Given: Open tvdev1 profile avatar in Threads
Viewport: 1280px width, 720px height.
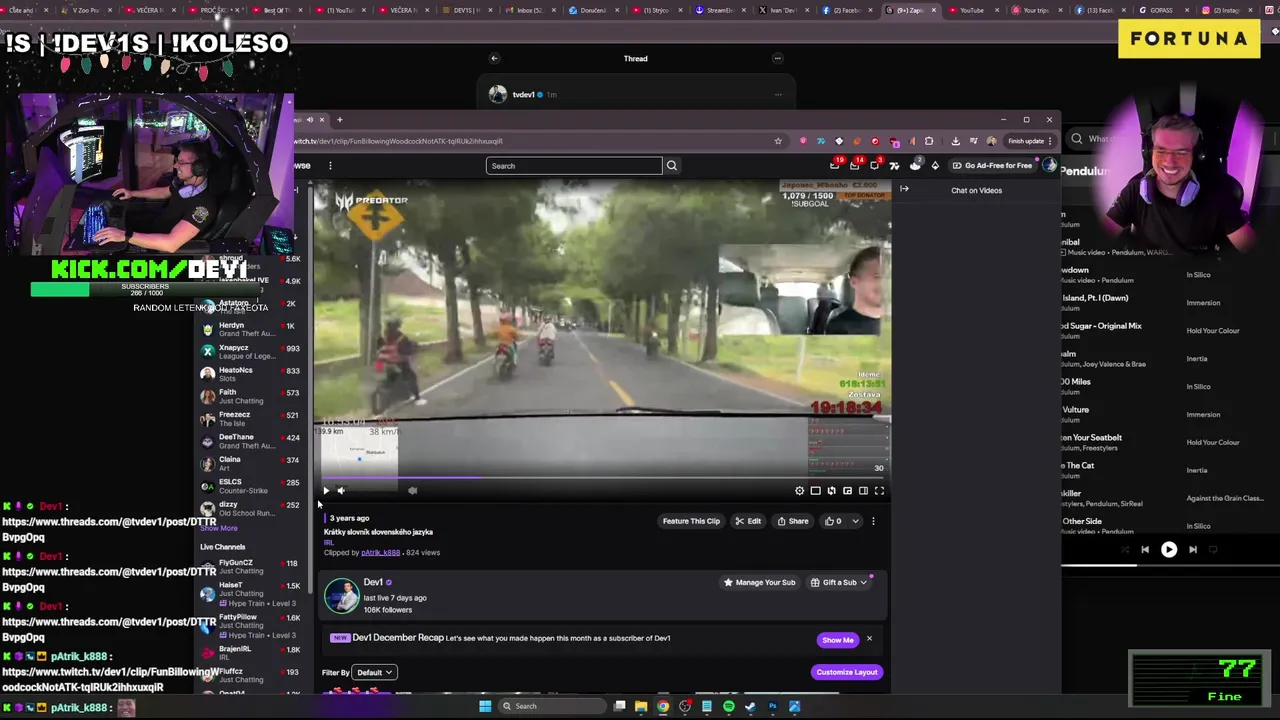Looking at the screenshot, I should pos(498,94).
